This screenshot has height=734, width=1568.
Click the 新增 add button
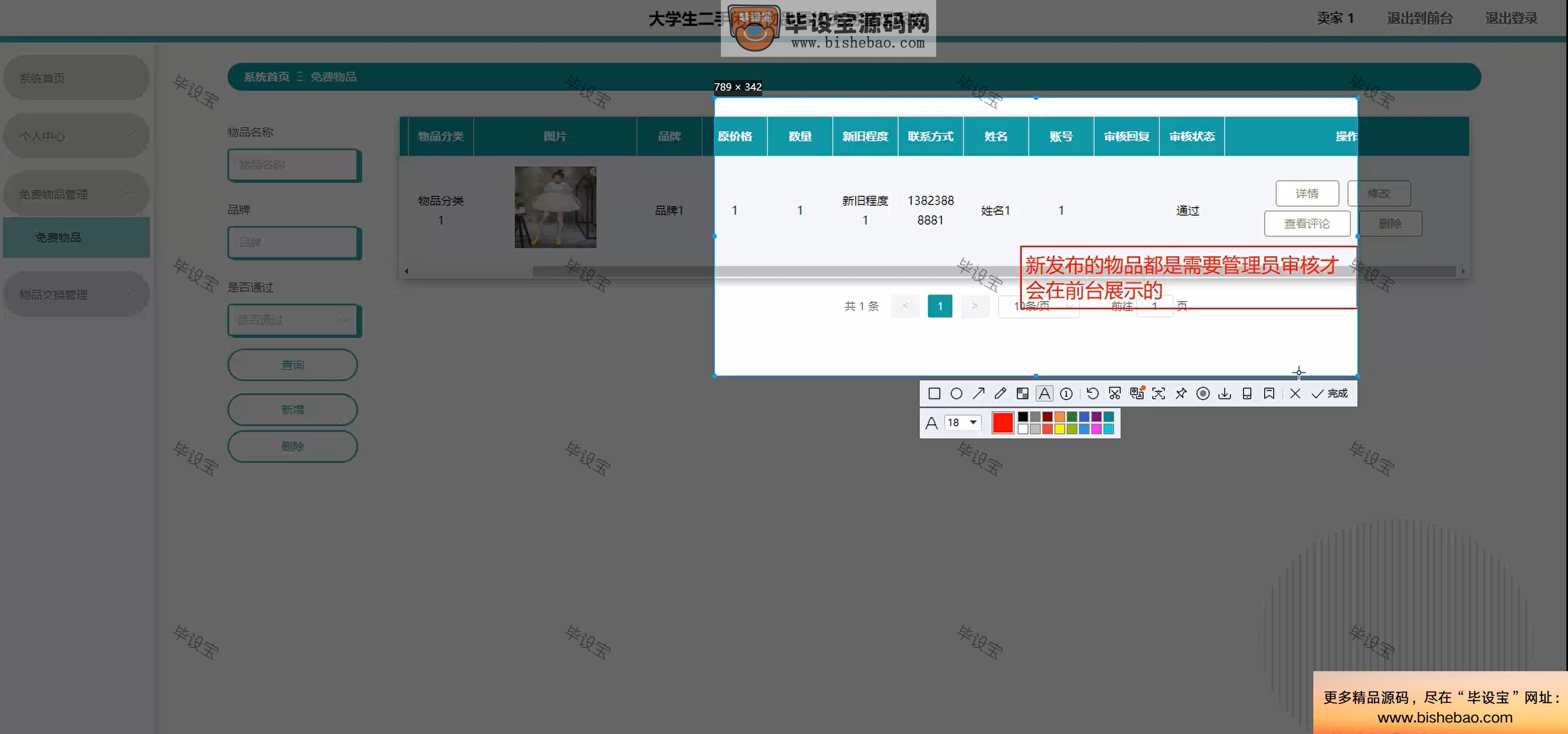(x=293, y=409)
